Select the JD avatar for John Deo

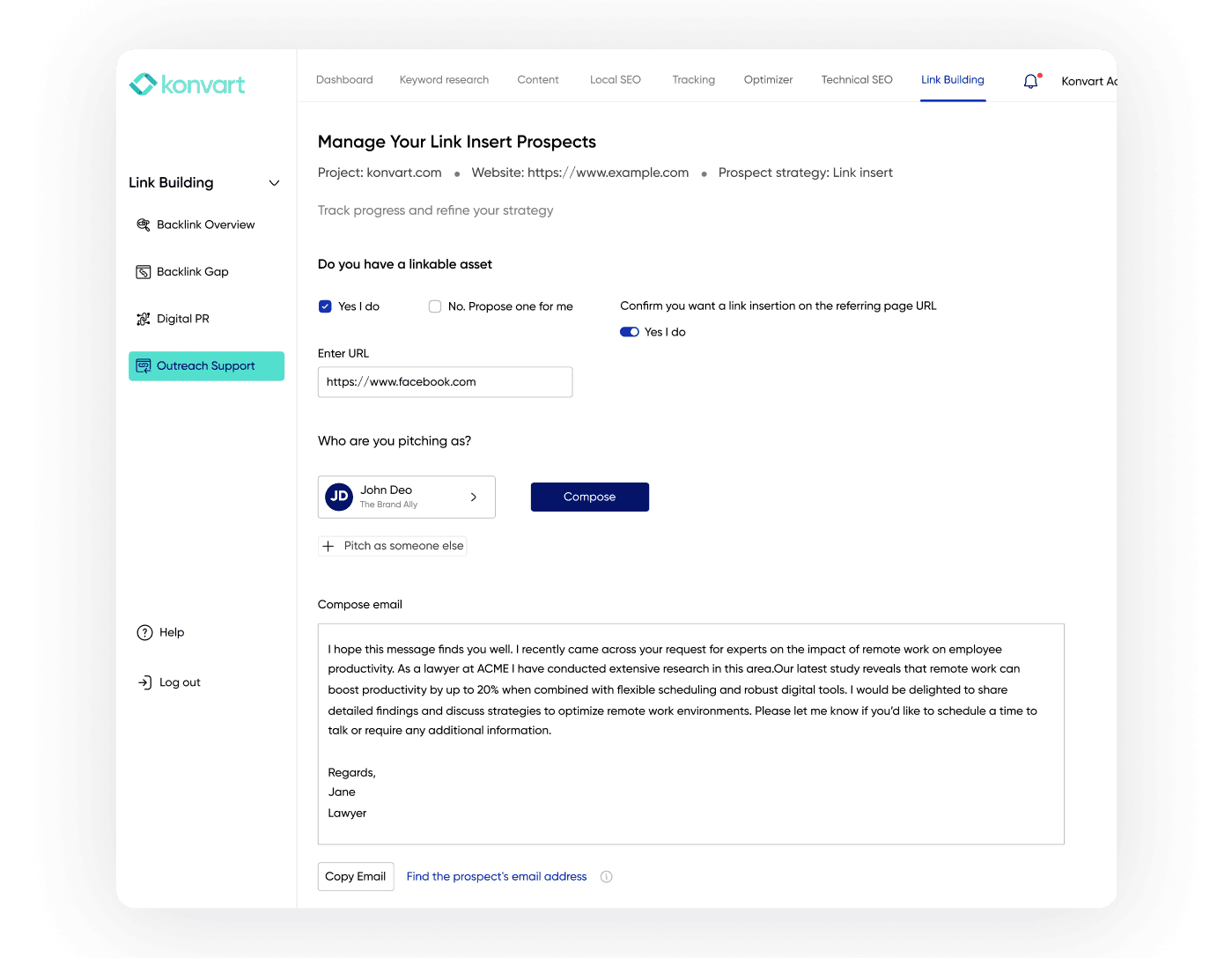pyautogui.click(x=339, y=497)
